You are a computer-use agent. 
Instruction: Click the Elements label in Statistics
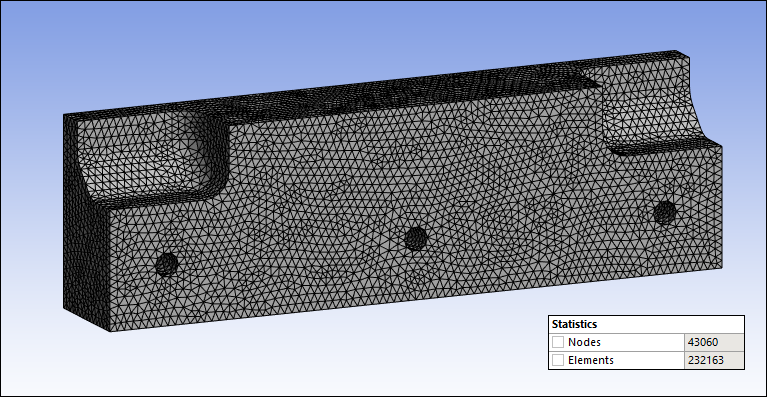[x=590, y=360]
